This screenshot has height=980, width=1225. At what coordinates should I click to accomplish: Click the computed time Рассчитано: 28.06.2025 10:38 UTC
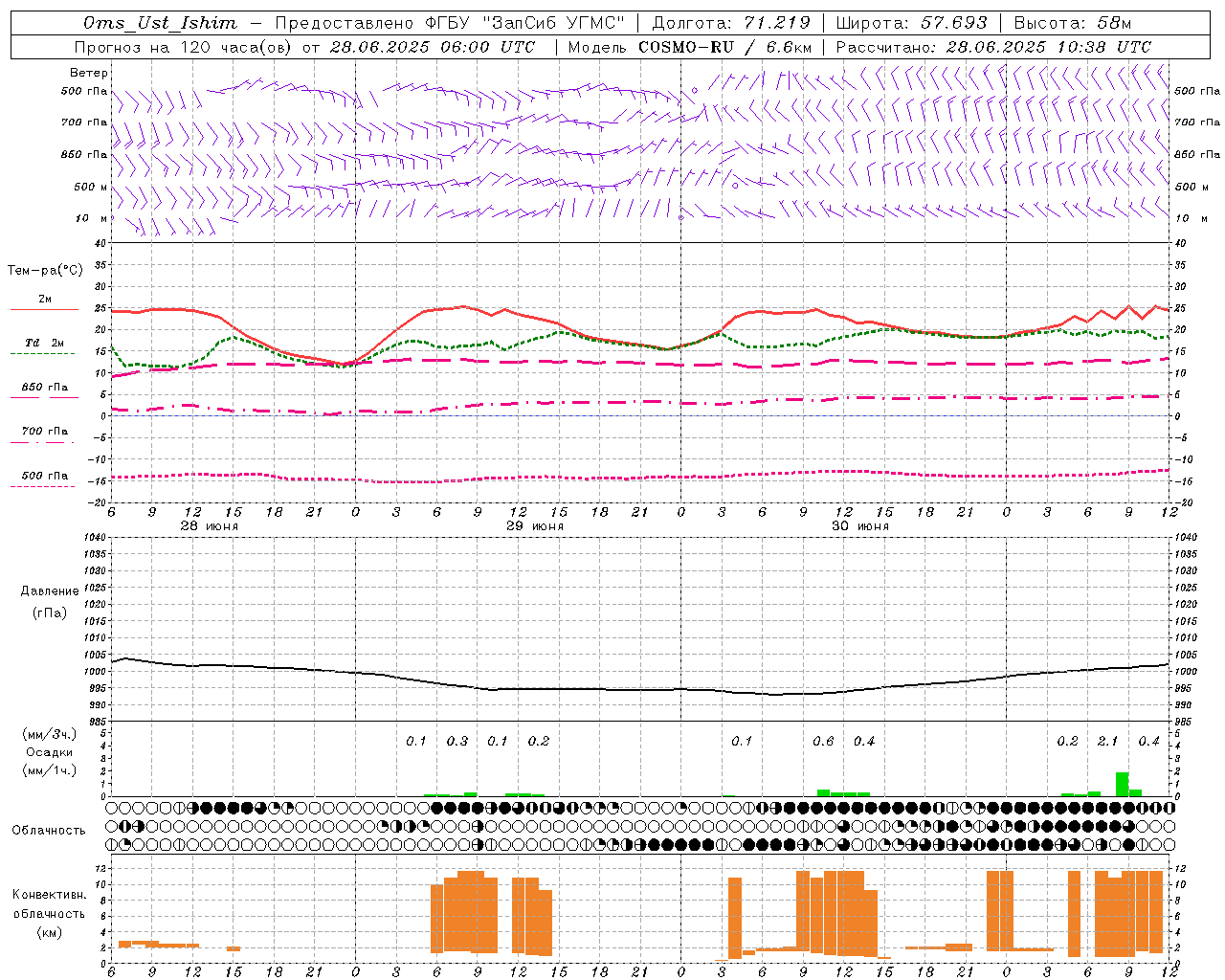pyautogui.click(x=993, y=47)
